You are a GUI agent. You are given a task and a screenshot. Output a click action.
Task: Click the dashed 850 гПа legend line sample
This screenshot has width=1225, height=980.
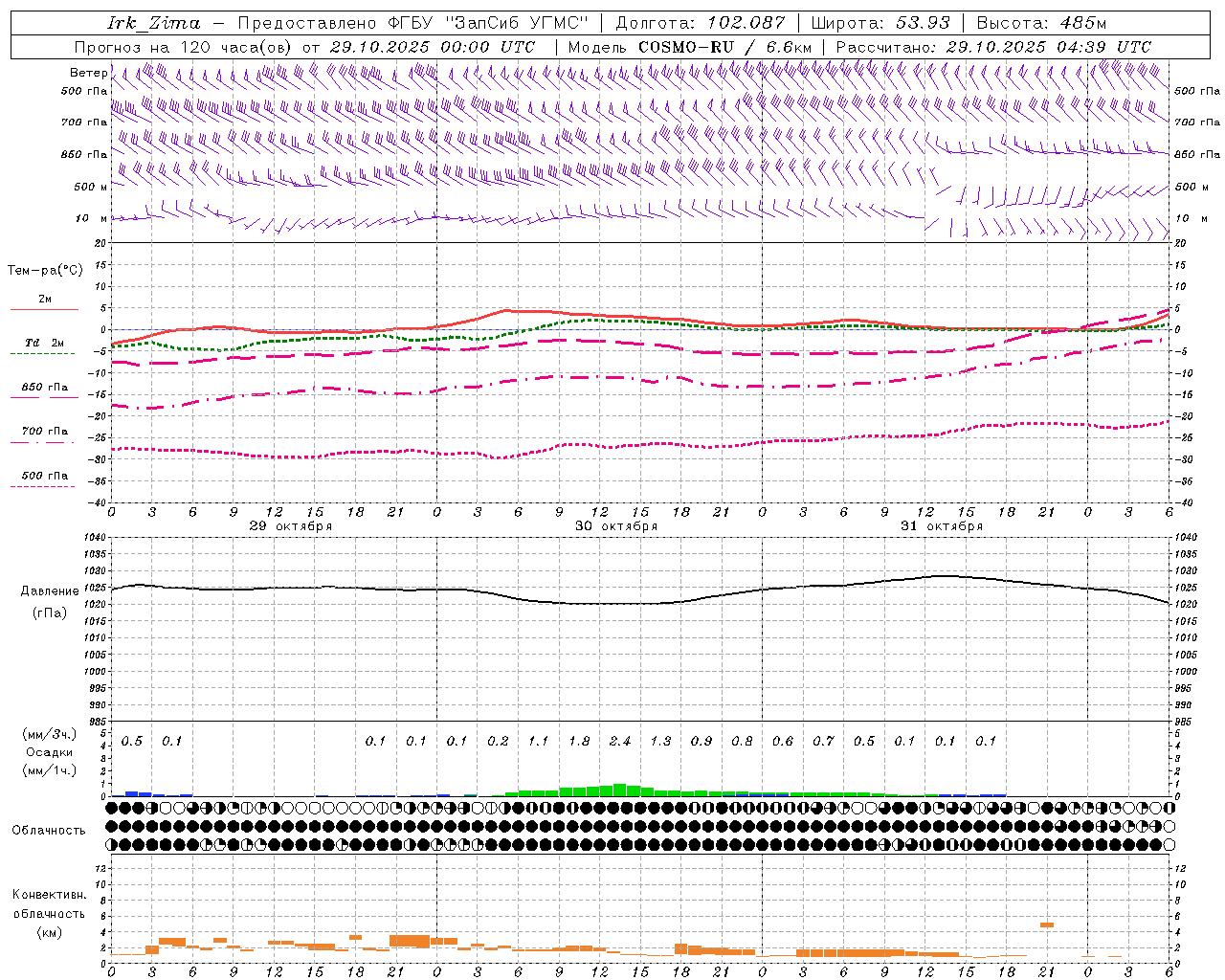click(x=44, y=397)
